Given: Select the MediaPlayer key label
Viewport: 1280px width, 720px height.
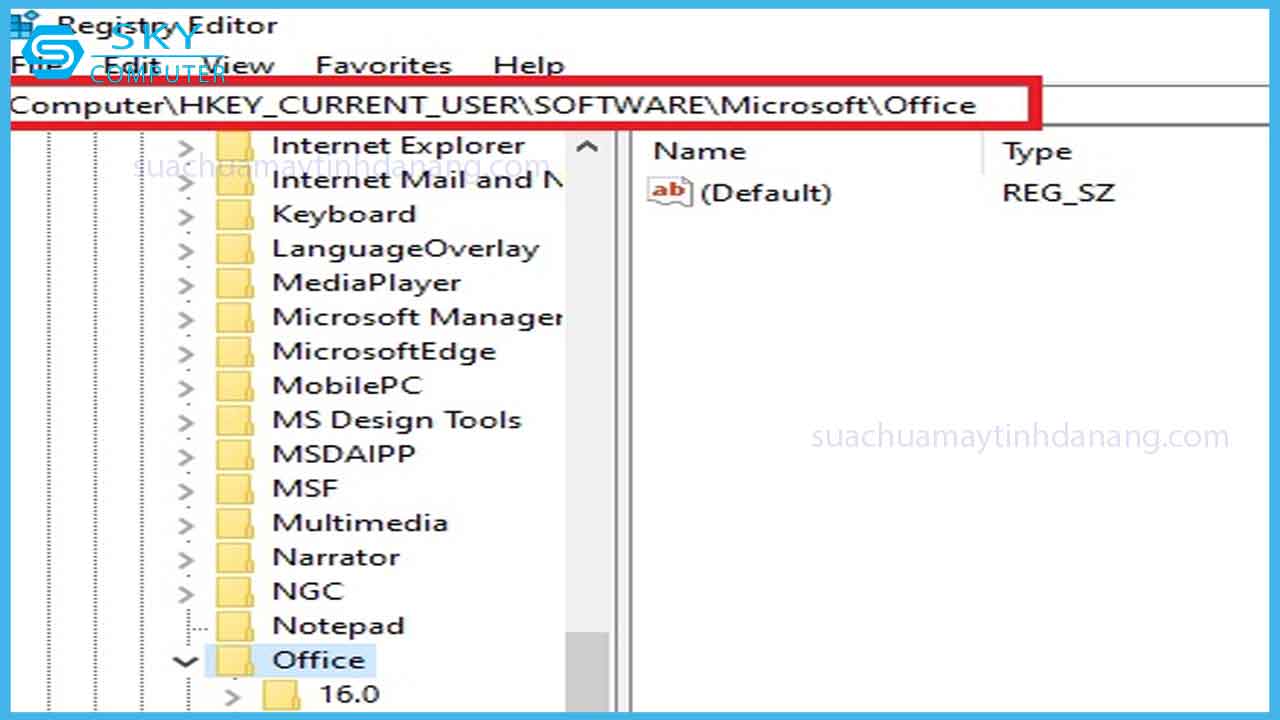Looking at the screenshot, I should coord(367,283).
